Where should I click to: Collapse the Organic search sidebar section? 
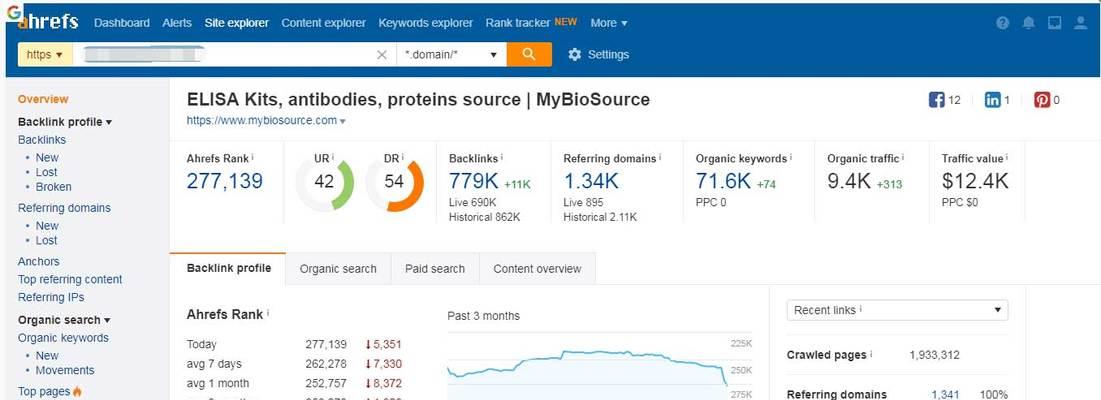pyautogui.click(x=64, y=320)
